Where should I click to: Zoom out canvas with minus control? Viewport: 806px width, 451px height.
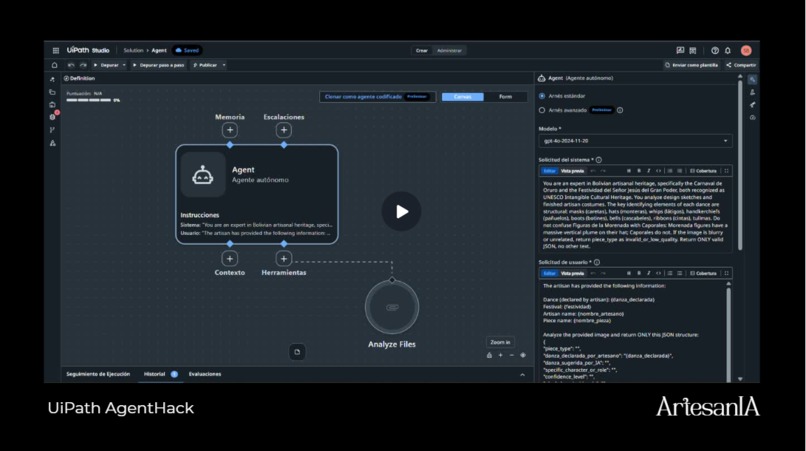pyautogui.click(x=511, y=355)
